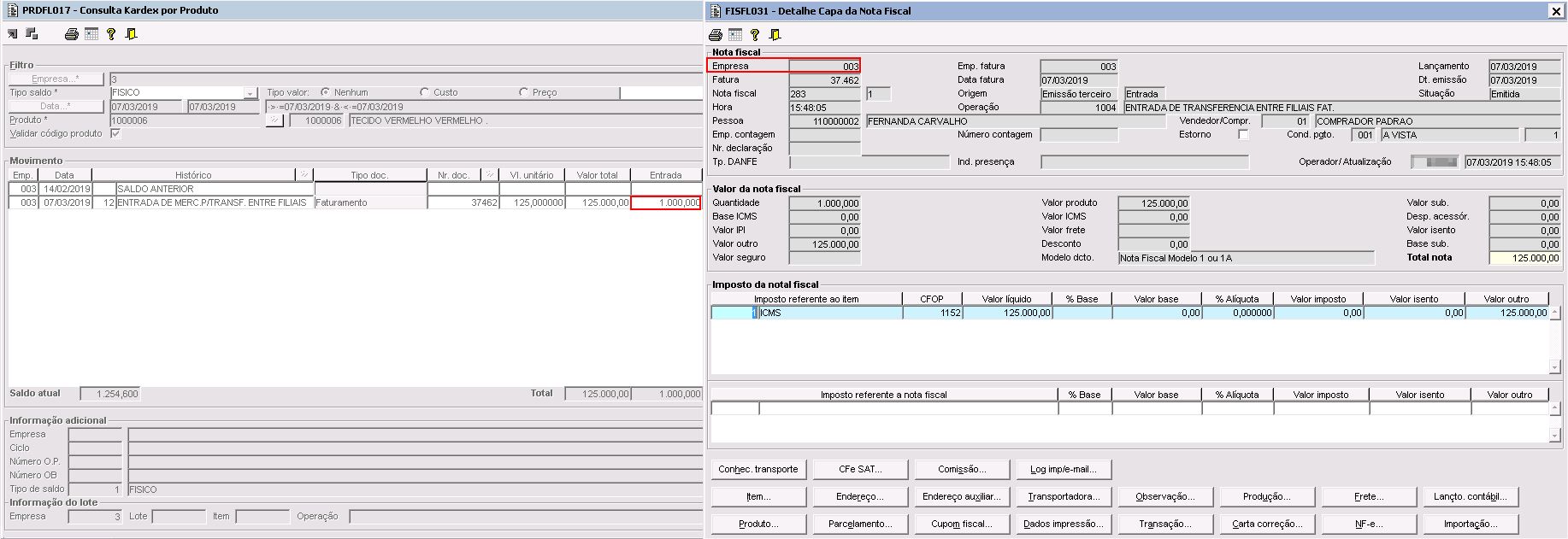Print the Nota Fiscal detail window
This screenshot has height=539, width=1568.
716,35
